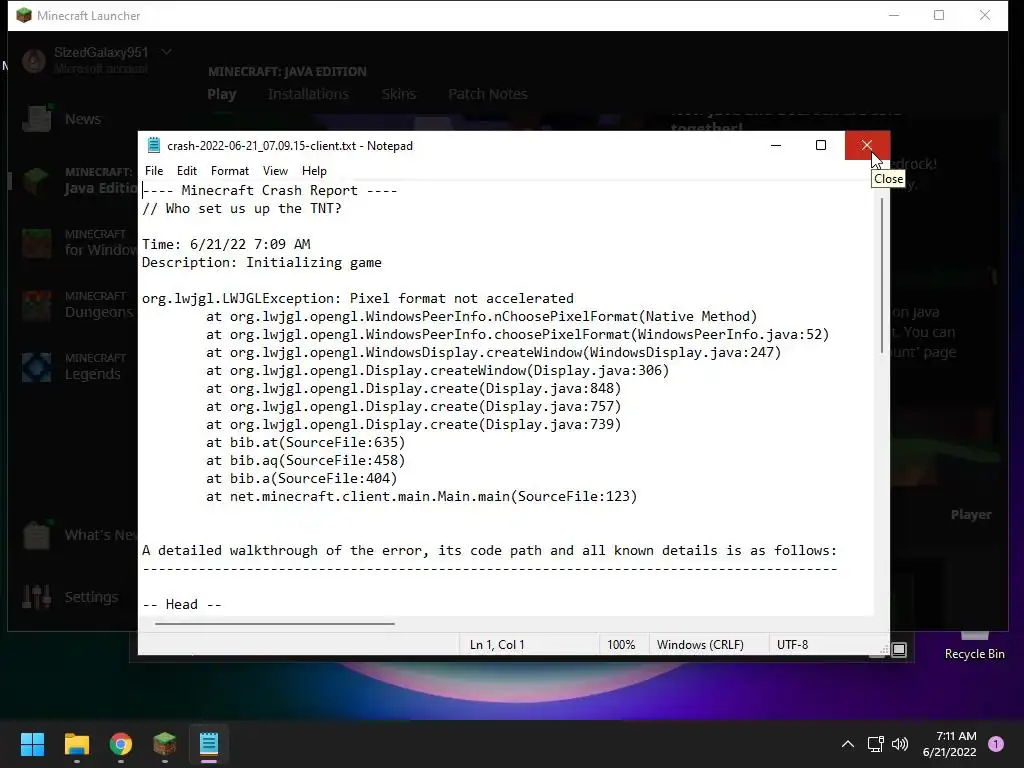The height and width of the screenshot is (768, 1024).
Task: Click the 'Description: Initializing game' line
Action: [262, 263]
